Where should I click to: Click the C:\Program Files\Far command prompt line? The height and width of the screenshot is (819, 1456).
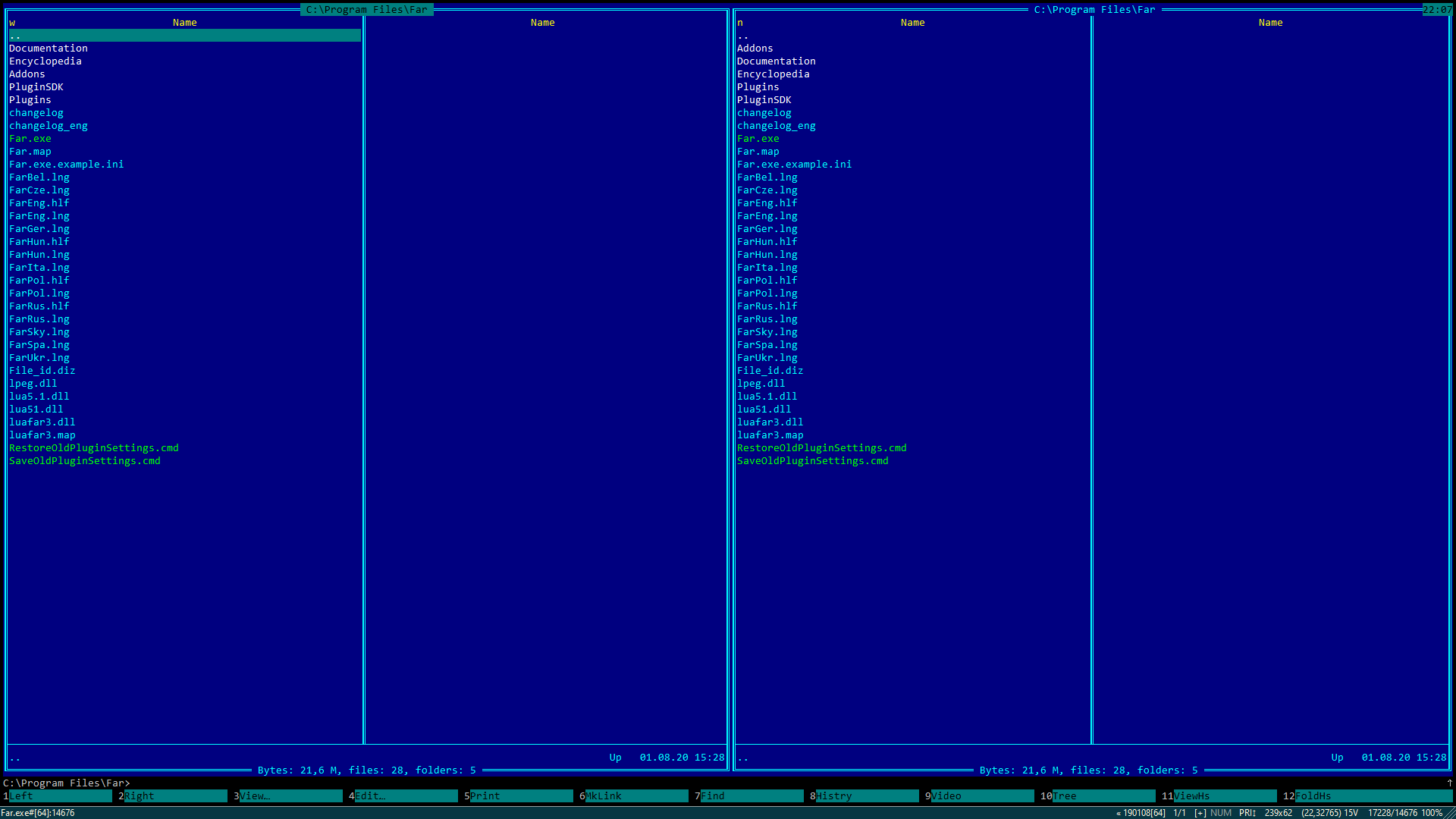69,783
